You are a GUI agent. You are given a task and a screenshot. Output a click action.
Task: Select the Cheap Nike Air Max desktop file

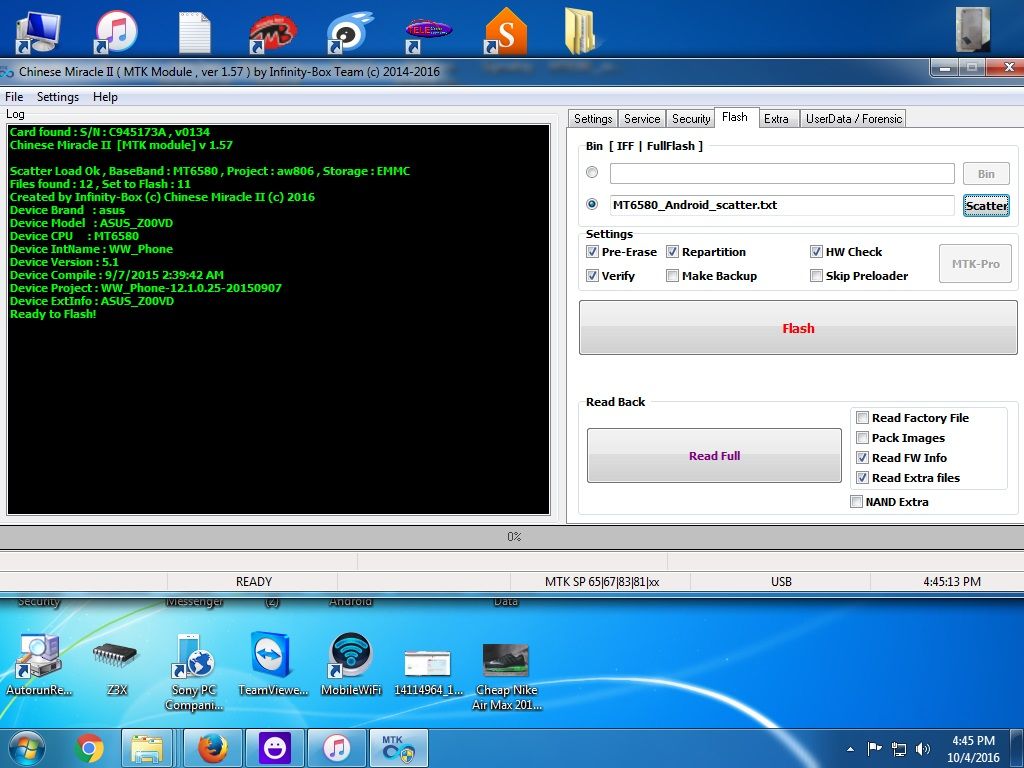point(507,677)
